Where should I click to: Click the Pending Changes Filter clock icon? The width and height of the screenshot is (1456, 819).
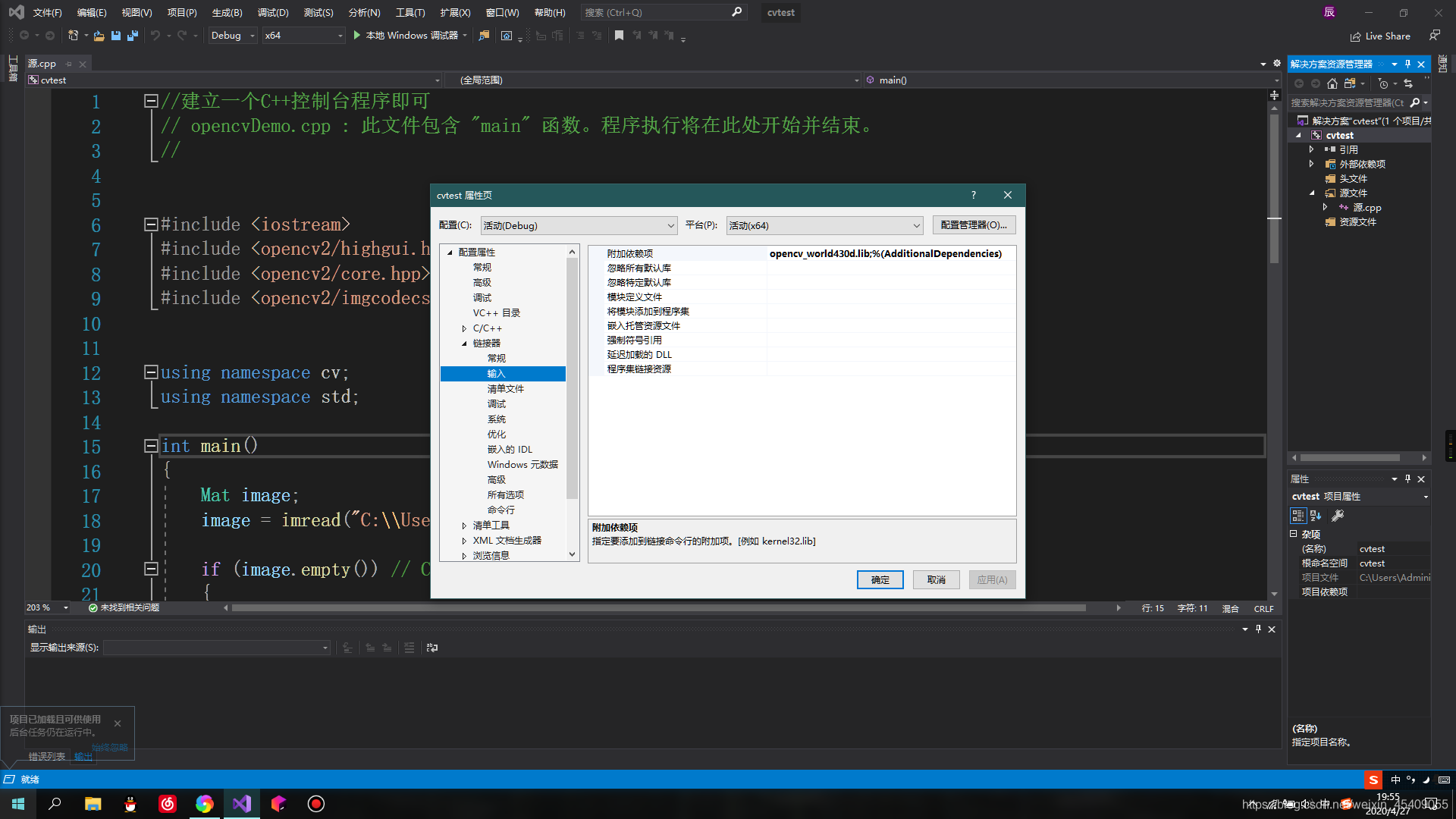point(1383,83)
